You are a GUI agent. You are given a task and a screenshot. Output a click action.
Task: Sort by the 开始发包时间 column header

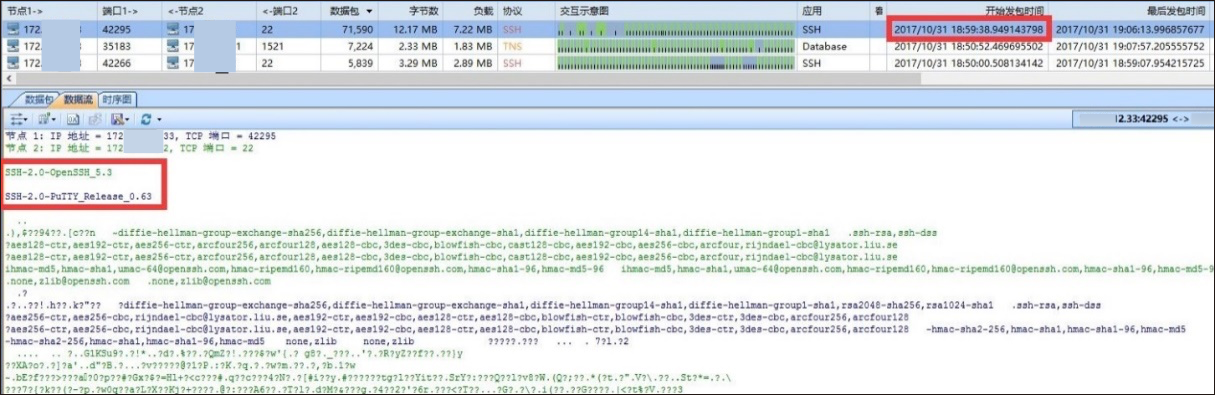pos(968,10)
